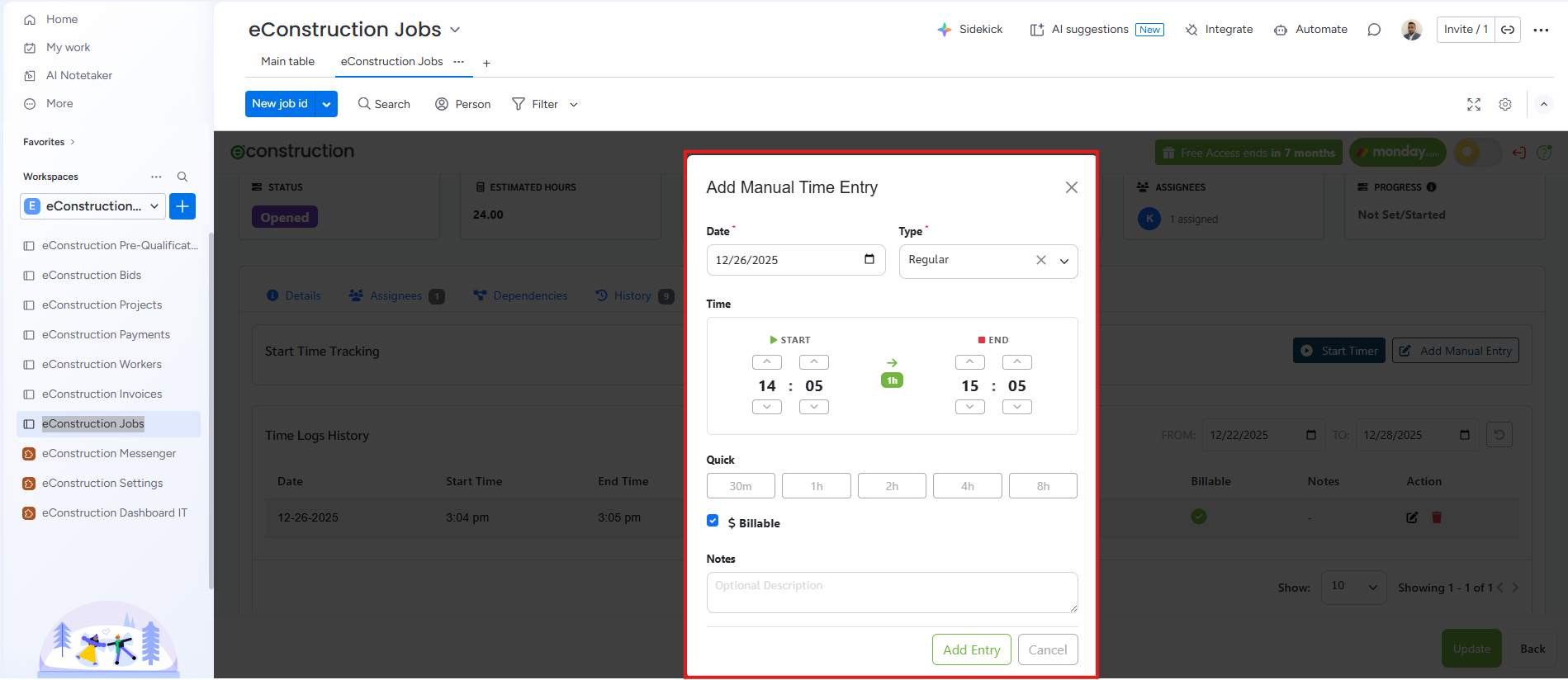Switch to the Main table tab
Screen dimensions: 1568x680
point(287,61)
